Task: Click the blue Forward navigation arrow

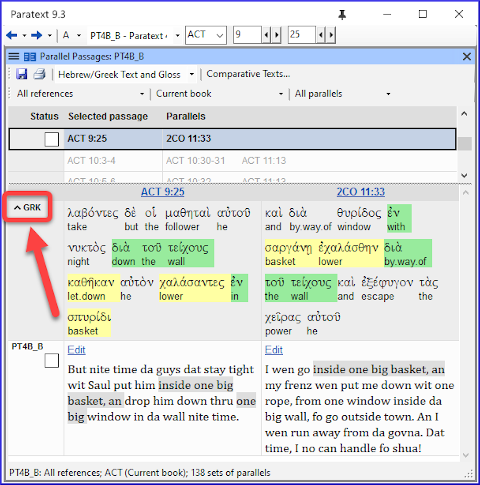Action: pyautogui.click(x=36, y=35)
